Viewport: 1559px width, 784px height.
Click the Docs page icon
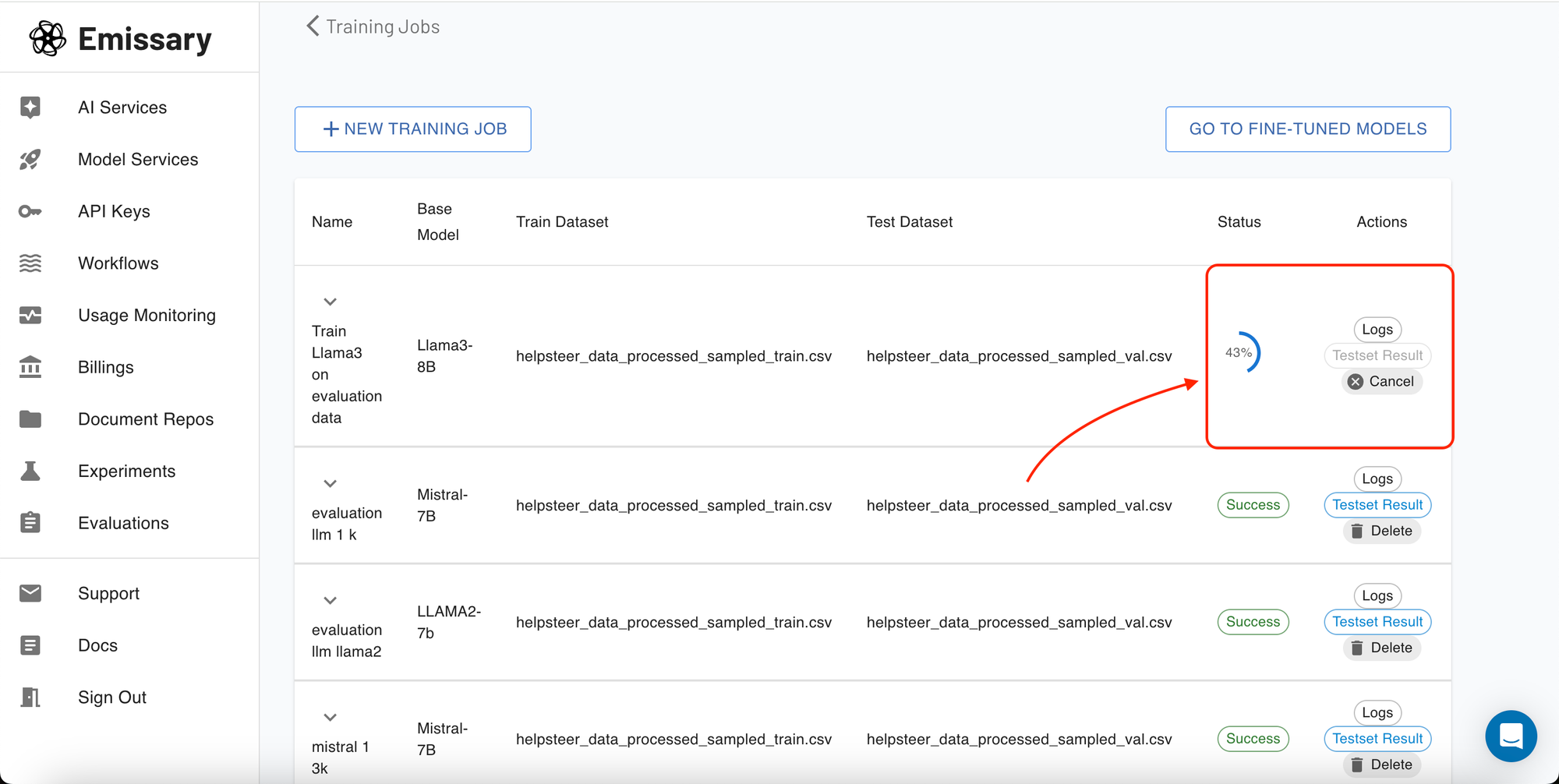pyautogui.click(x=30, y=645)
